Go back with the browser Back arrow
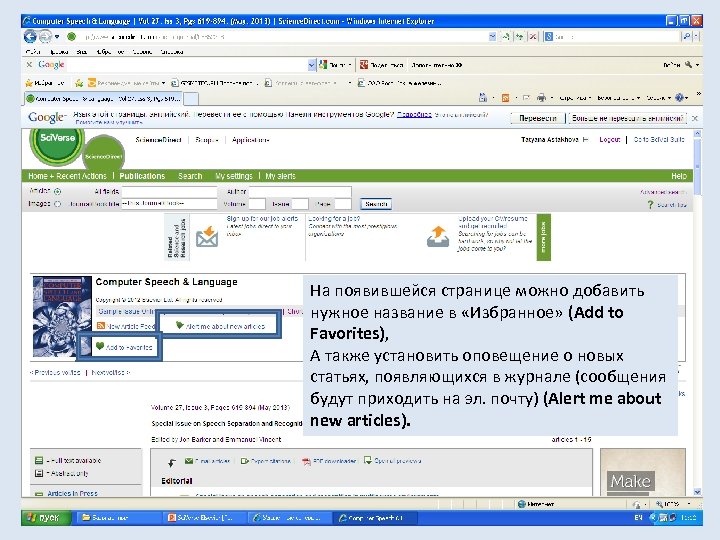This screenshot has height=540, width=720. click(x=30, y=36)
